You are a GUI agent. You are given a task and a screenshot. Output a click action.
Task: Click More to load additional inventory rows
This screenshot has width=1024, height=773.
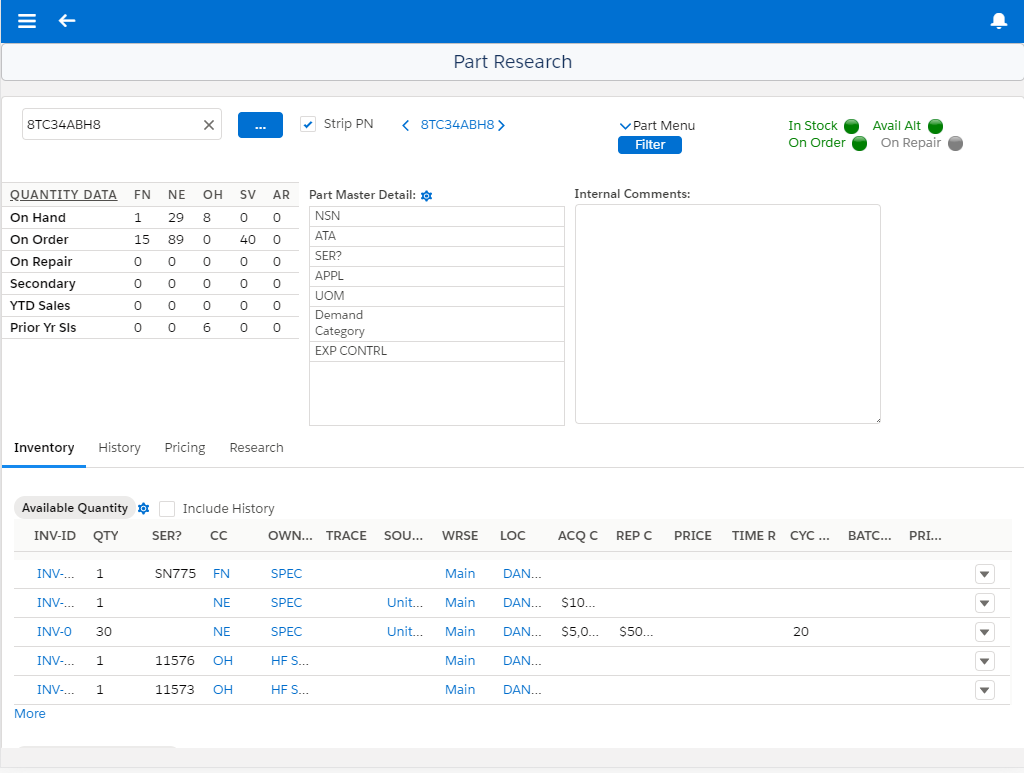click(x=29, y=713)
